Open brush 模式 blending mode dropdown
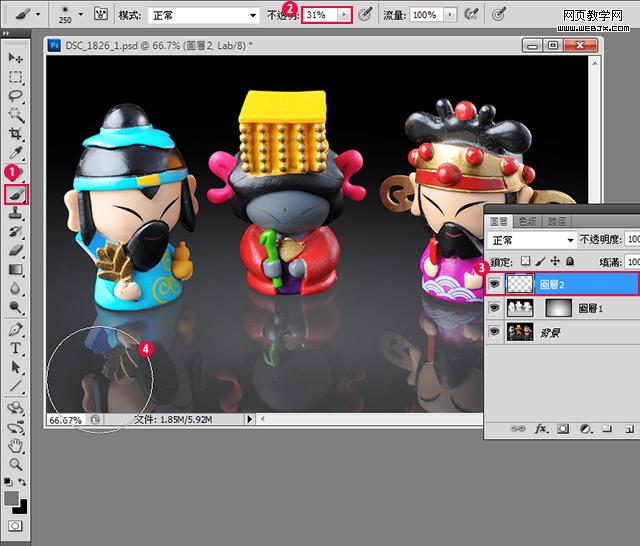The height and width of the screenshot is (546, 640). [x=203, y=16]
